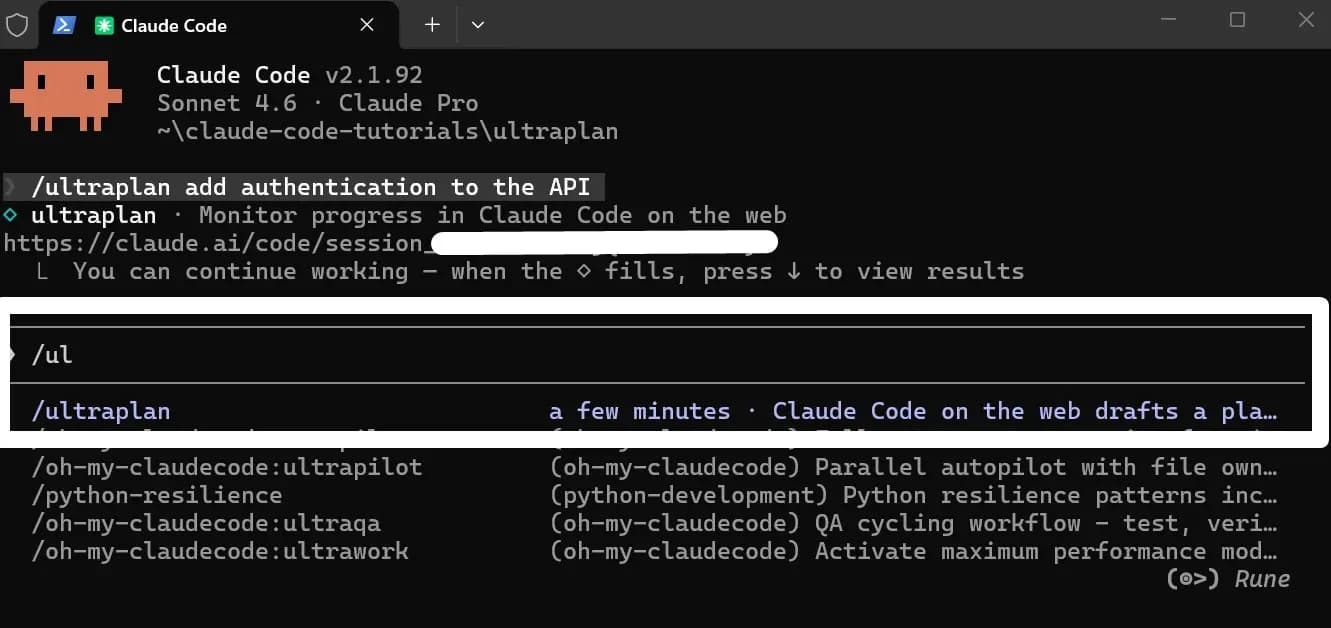Click the shield icon left of the tabs
The width and height of the screenshot is (1331, 628).
point(17,25)
